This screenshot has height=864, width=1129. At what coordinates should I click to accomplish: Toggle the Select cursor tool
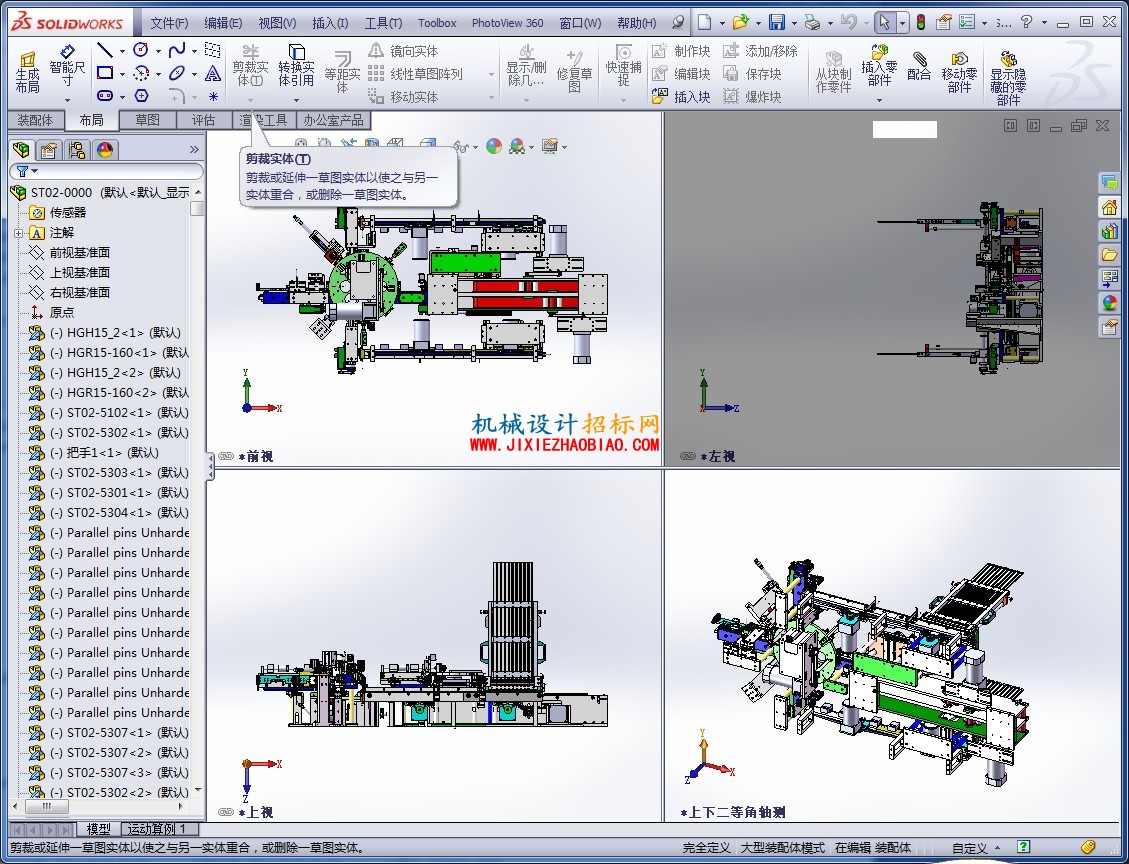[884, 22]
